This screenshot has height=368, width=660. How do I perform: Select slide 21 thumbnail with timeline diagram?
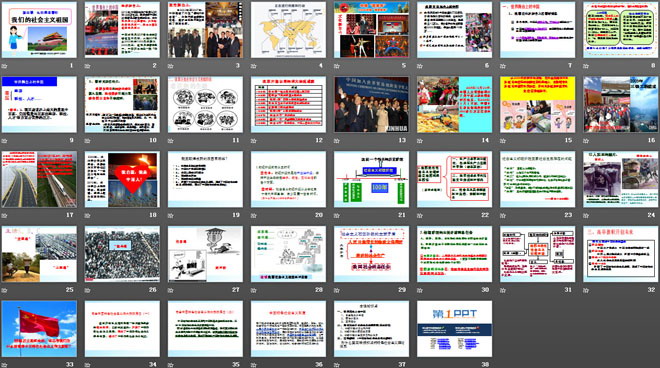click(372, 179)
